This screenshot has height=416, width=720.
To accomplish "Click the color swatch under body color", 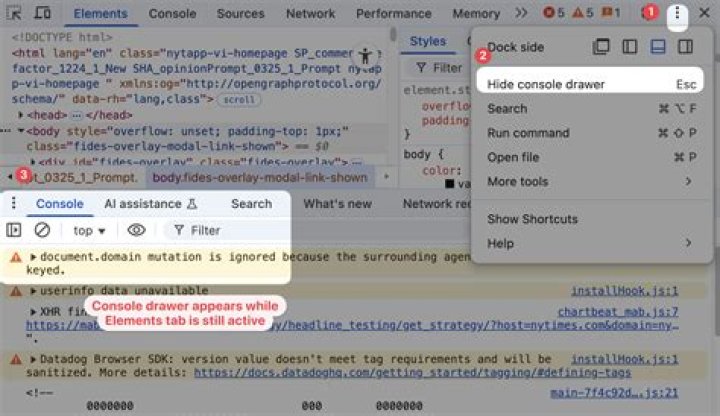I will click(450, 184).
